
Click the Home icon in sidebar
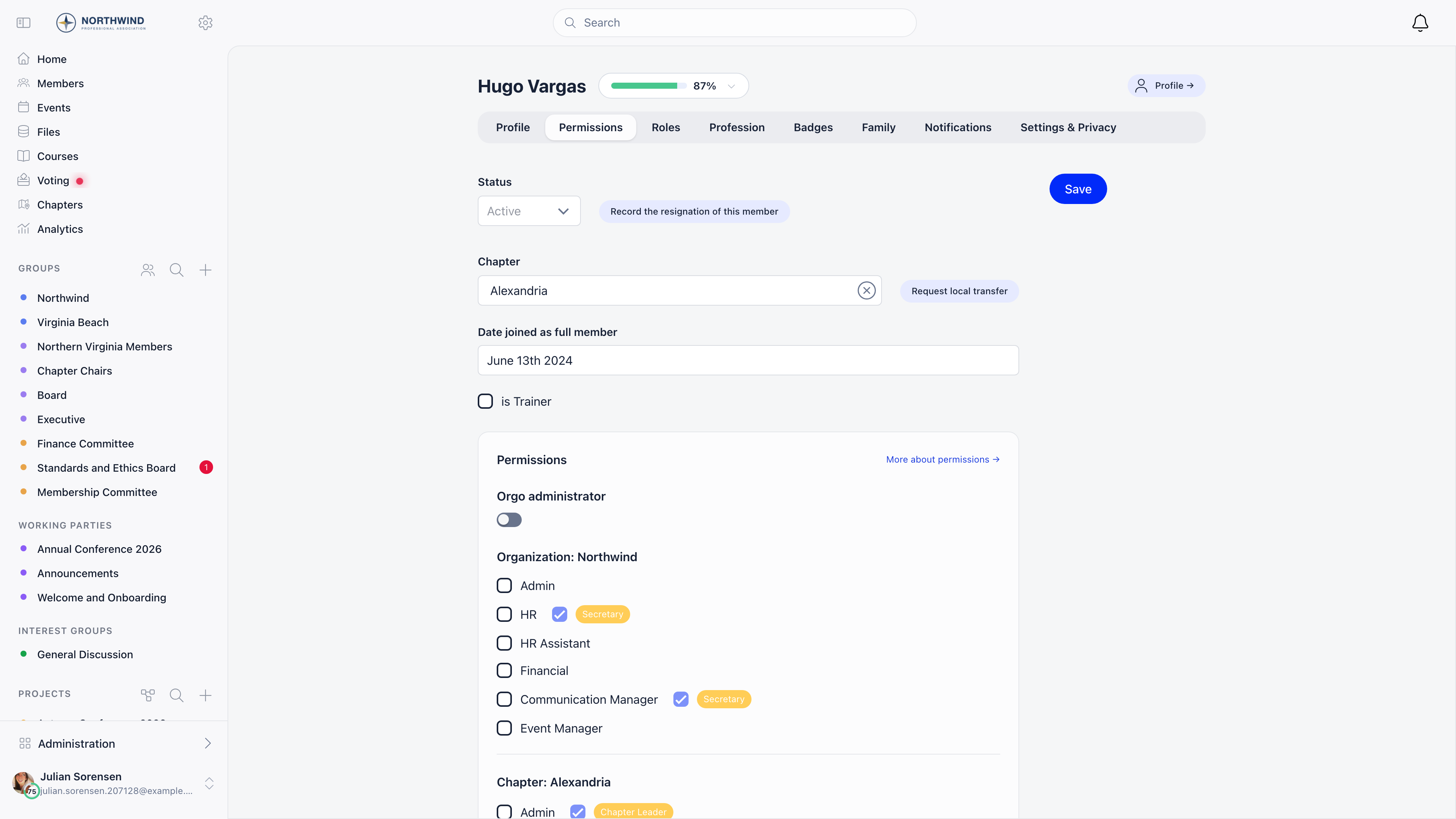click(x=23, y=59)
